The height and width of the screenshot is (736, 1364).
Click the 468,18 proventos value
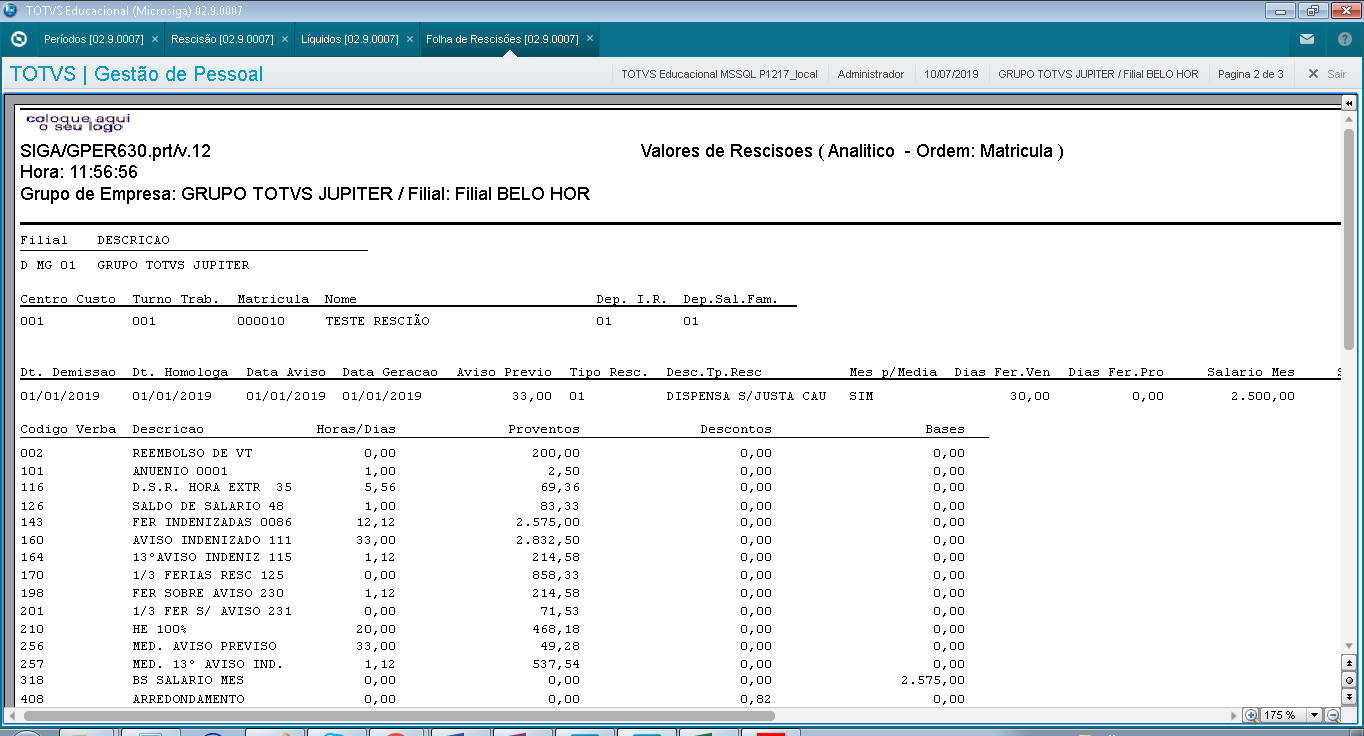tap(556, 628)
